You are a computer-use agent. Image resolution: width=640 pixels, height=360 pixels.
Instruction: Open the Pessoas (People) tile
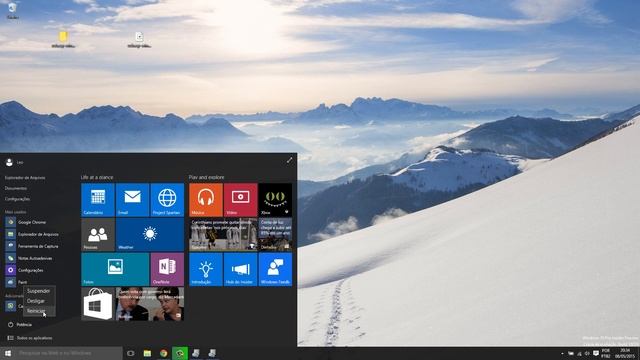pyautogui.click(x=98, y=234)
